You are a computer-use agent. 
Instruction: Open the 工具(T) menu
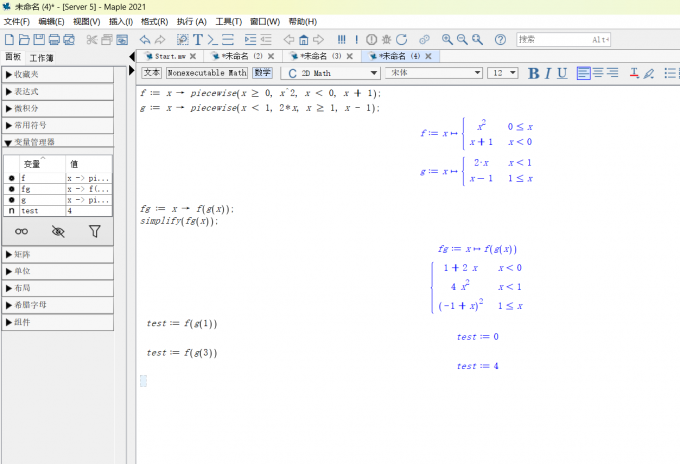(x=229, y=22)
